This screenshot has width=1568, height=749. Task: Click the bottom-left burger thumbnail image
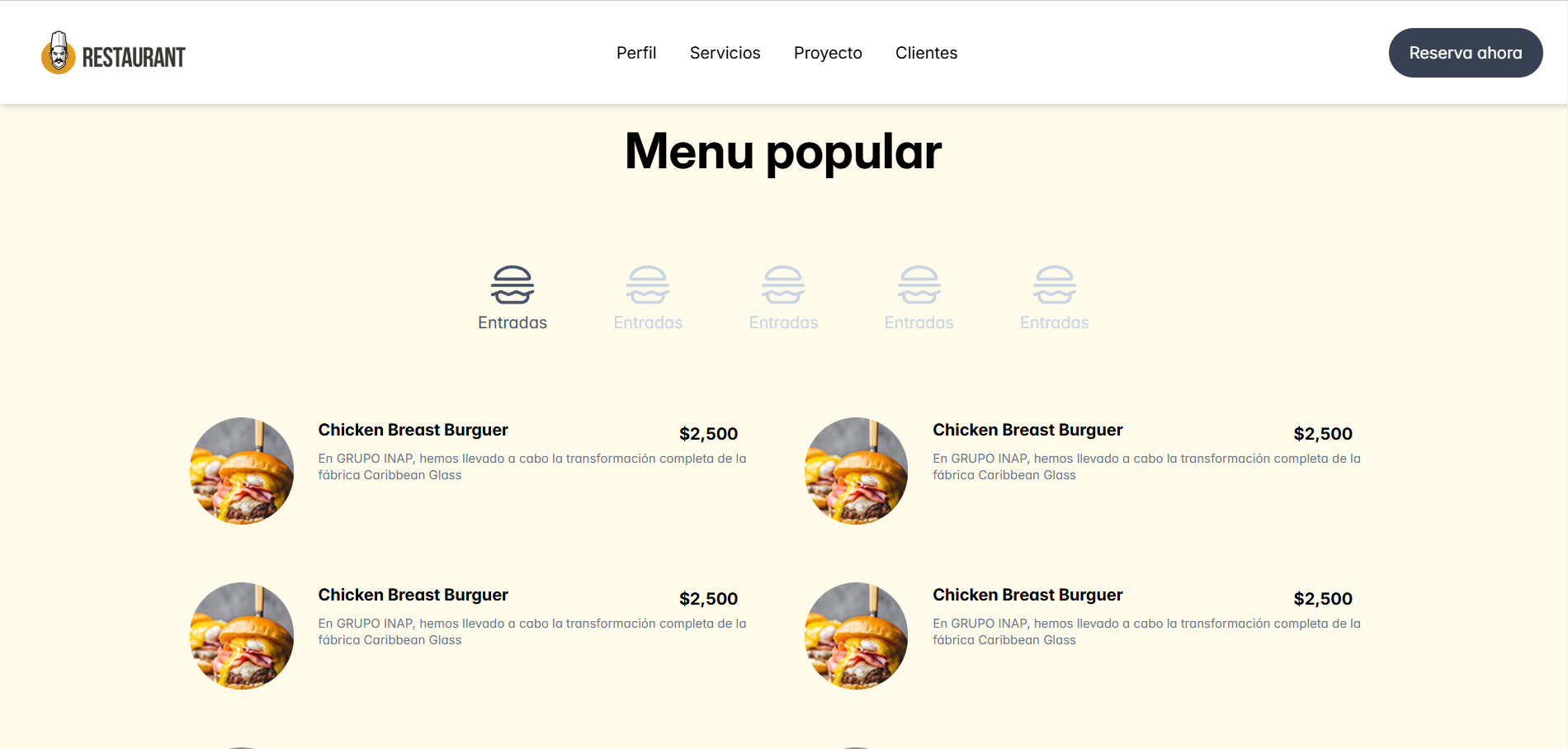pos(242,636)
